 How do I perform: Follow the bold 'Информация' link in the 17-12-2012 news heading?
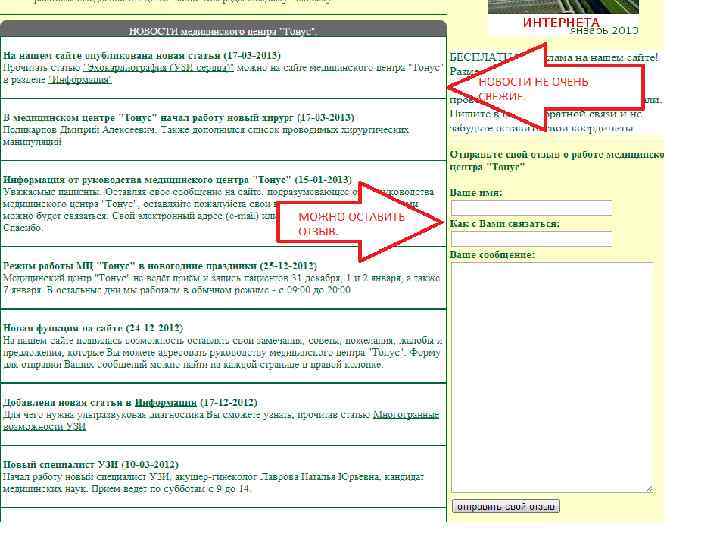(165, 403)
